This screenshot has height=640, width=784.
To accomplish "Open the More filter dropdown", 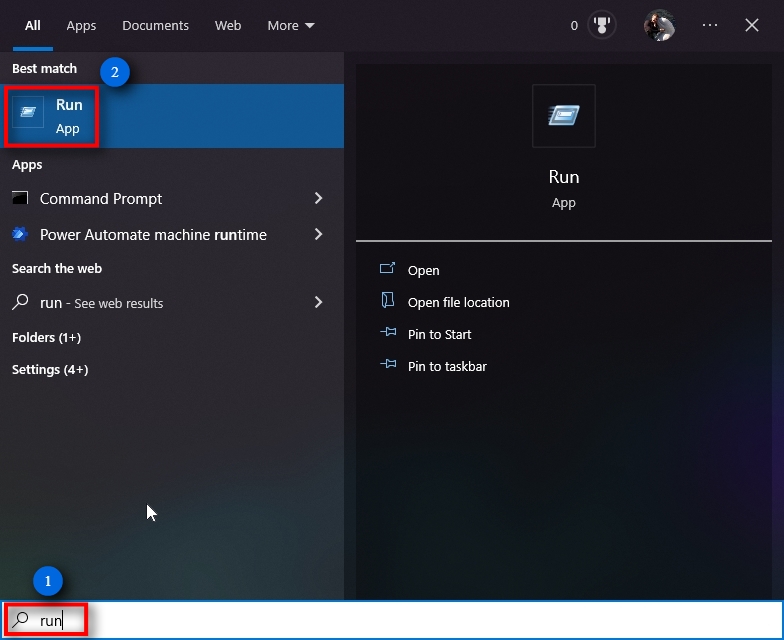I will point(290,26).
